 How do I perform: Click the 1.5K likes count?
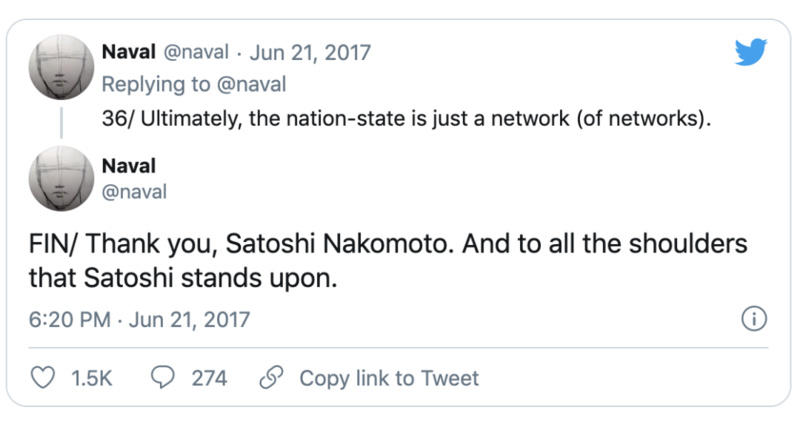pos(92,378)
